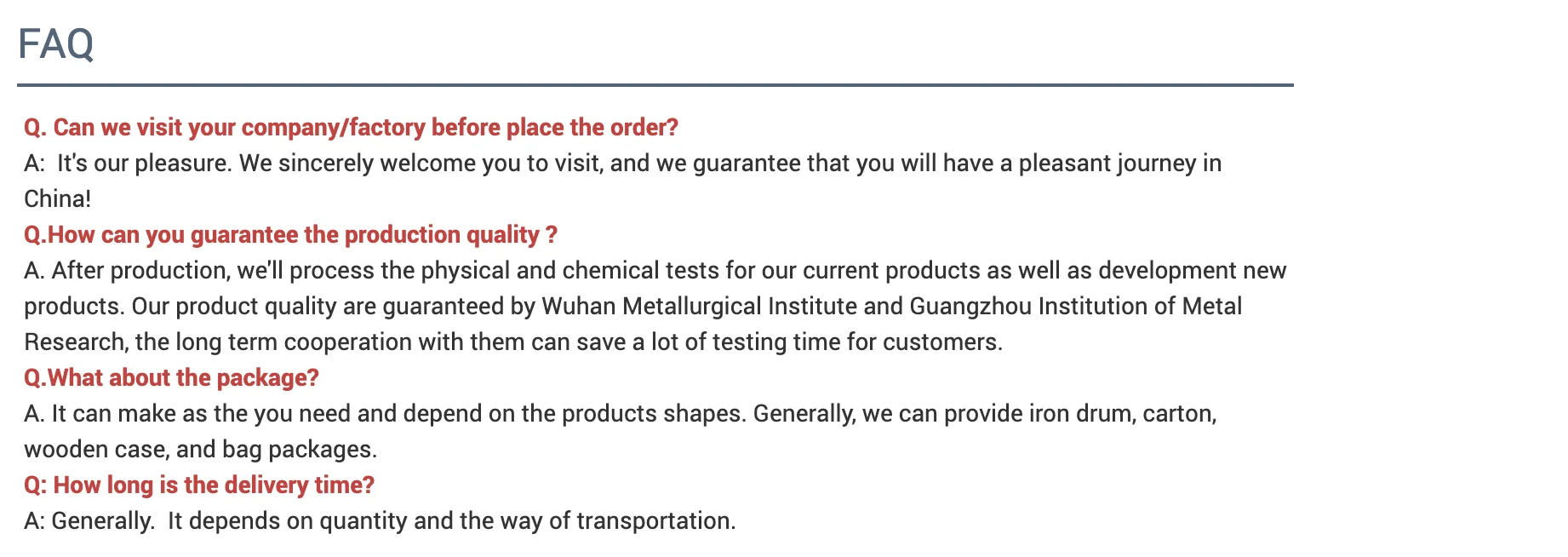1568x557 pixels.
Task: Select the "How long is the delivery time?" question
Action: pyautogui.click(x=199, y=485)
